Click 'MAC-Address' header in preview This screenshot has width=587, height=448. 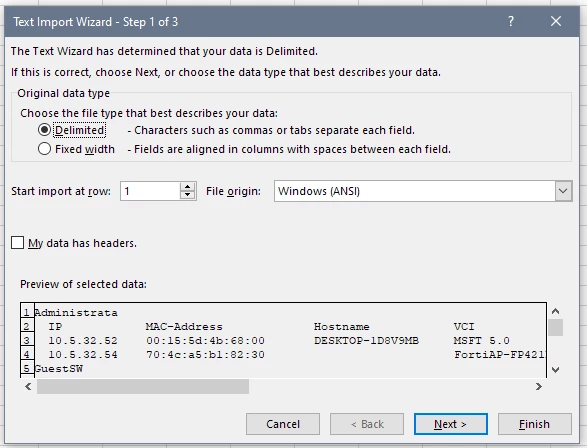coord(184,327)
